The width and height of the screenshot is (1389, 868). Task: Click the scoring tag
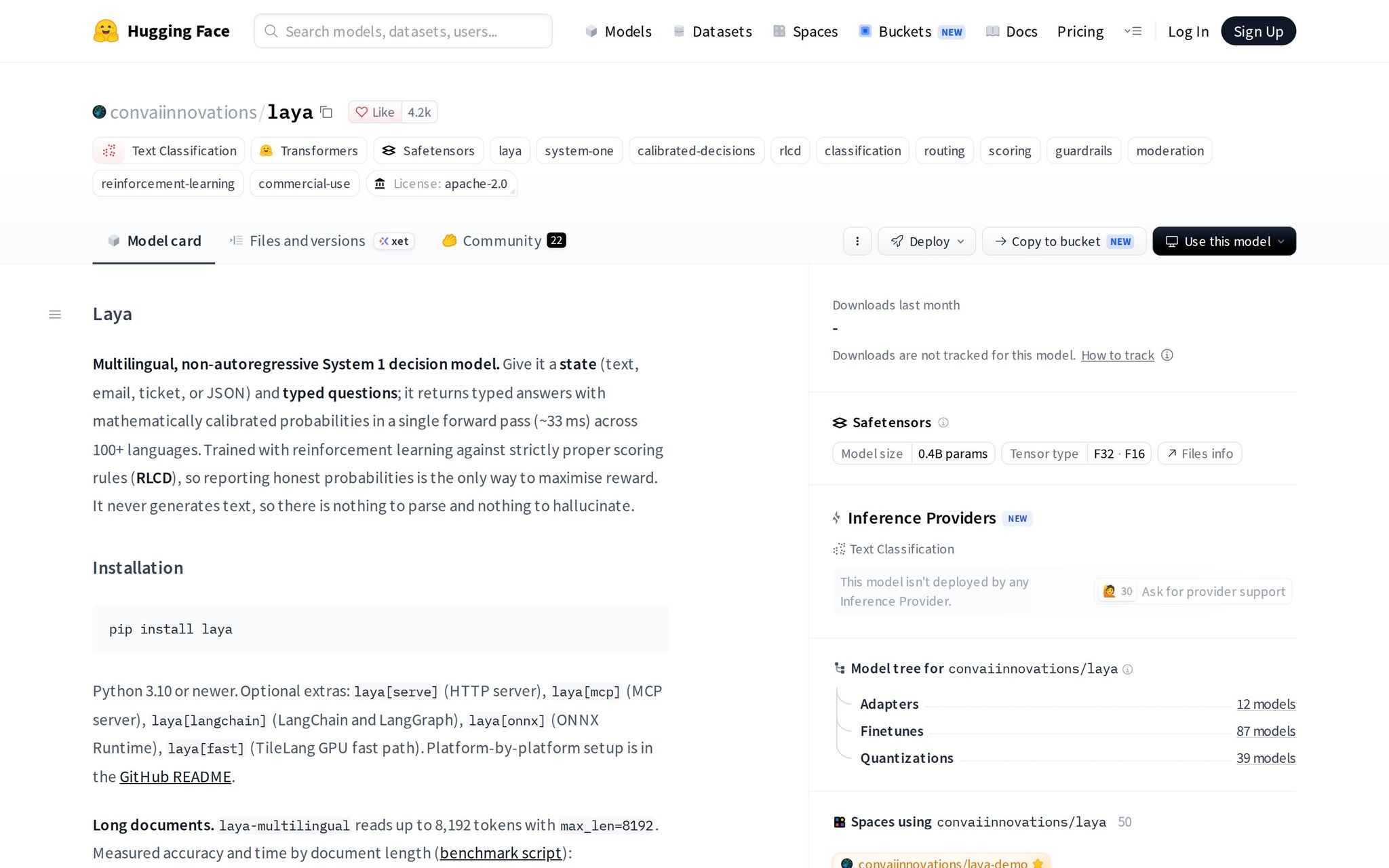point(1010,151)
